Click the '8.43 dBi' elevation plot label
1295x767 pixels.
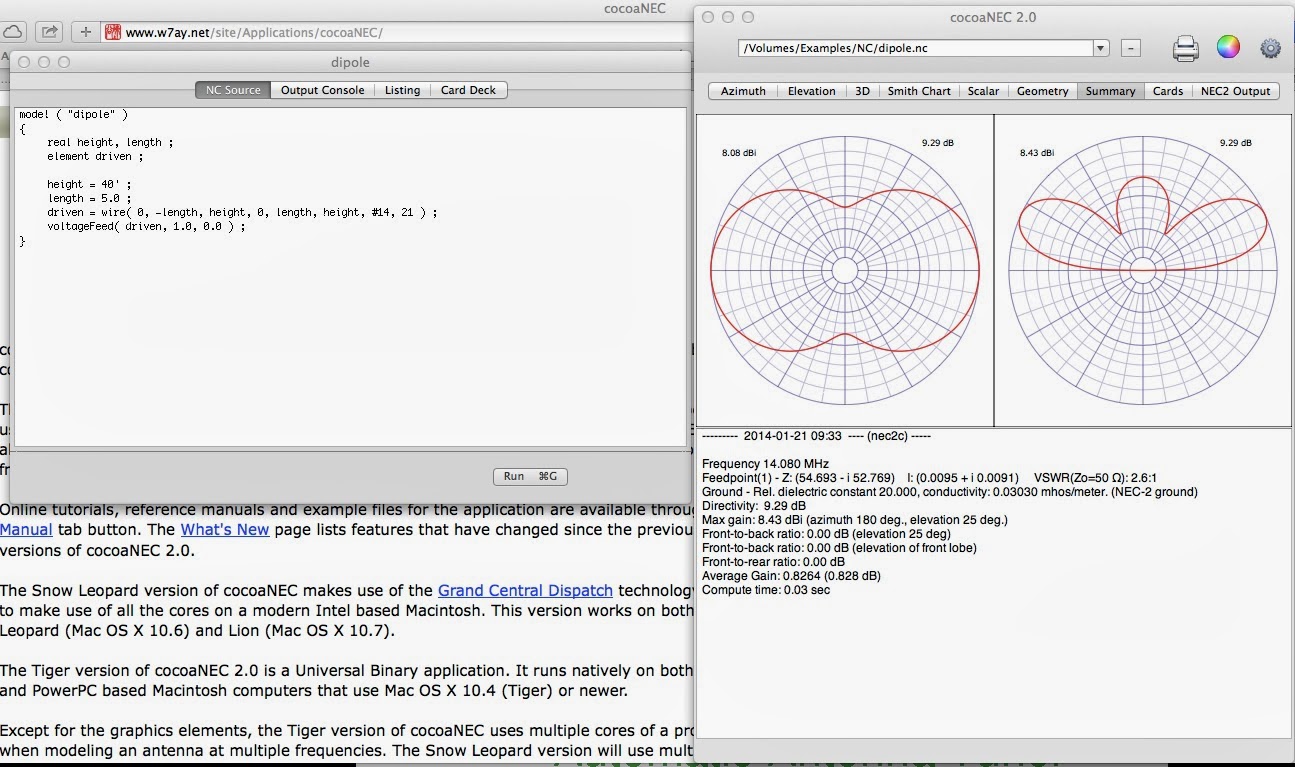click(1037, 153)
